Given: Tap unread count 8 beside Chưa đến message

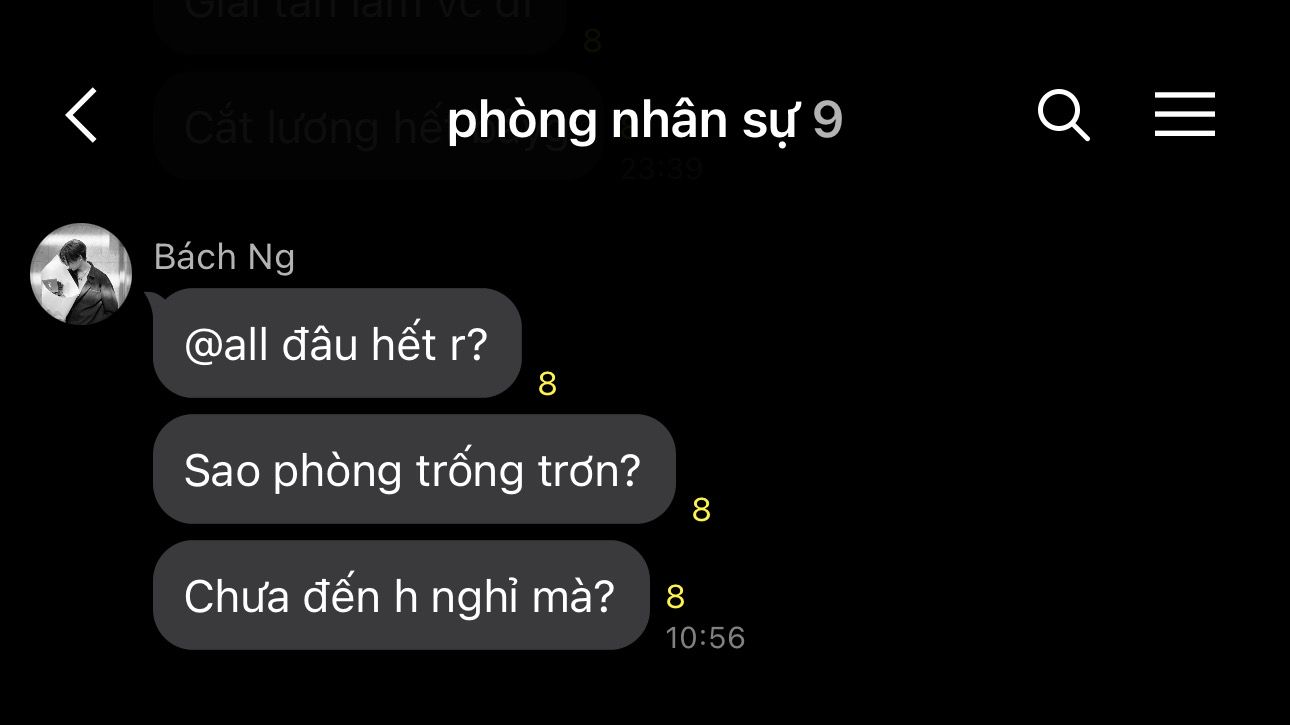Looking at the screenshot, I should [x=675, y=597].
